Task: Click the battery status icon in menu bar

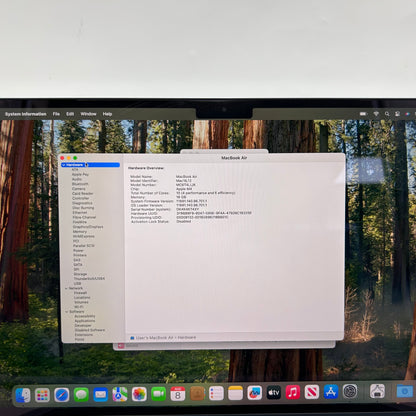Action: pos(363,114)
